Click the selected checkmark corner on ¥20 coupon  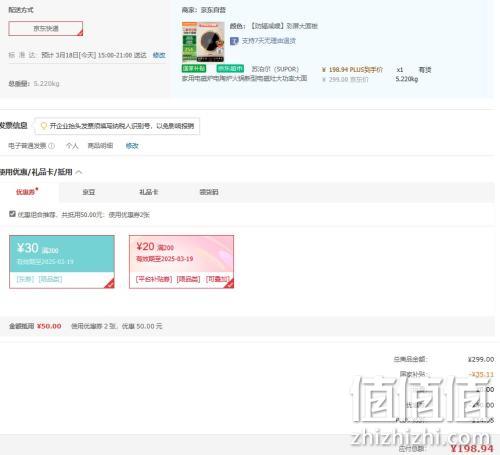click(x=229, y=283)
